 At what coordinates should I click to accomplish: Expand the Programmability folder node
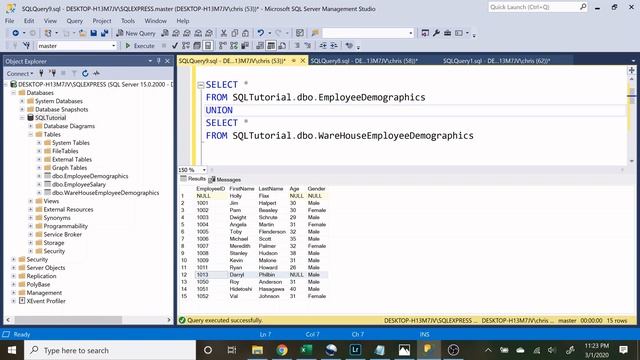coord(31,226)
